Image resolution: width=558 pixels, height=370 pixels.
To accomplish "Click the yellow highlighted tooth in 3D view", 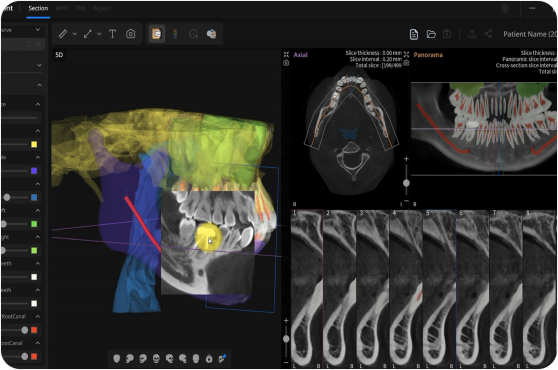I will pyautogui.click(x=208, y=237).
